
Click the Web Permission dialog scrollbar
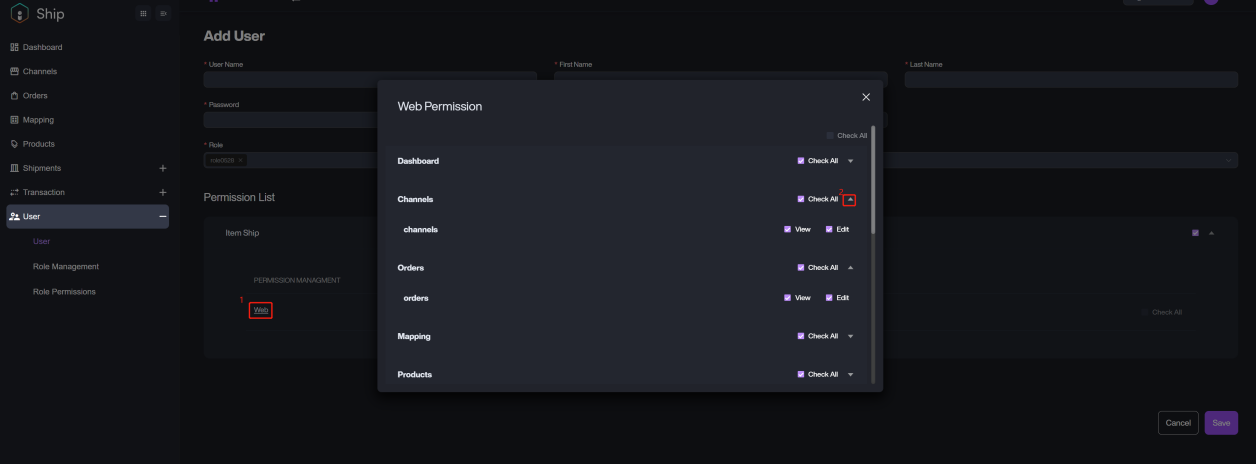(873, 180)
